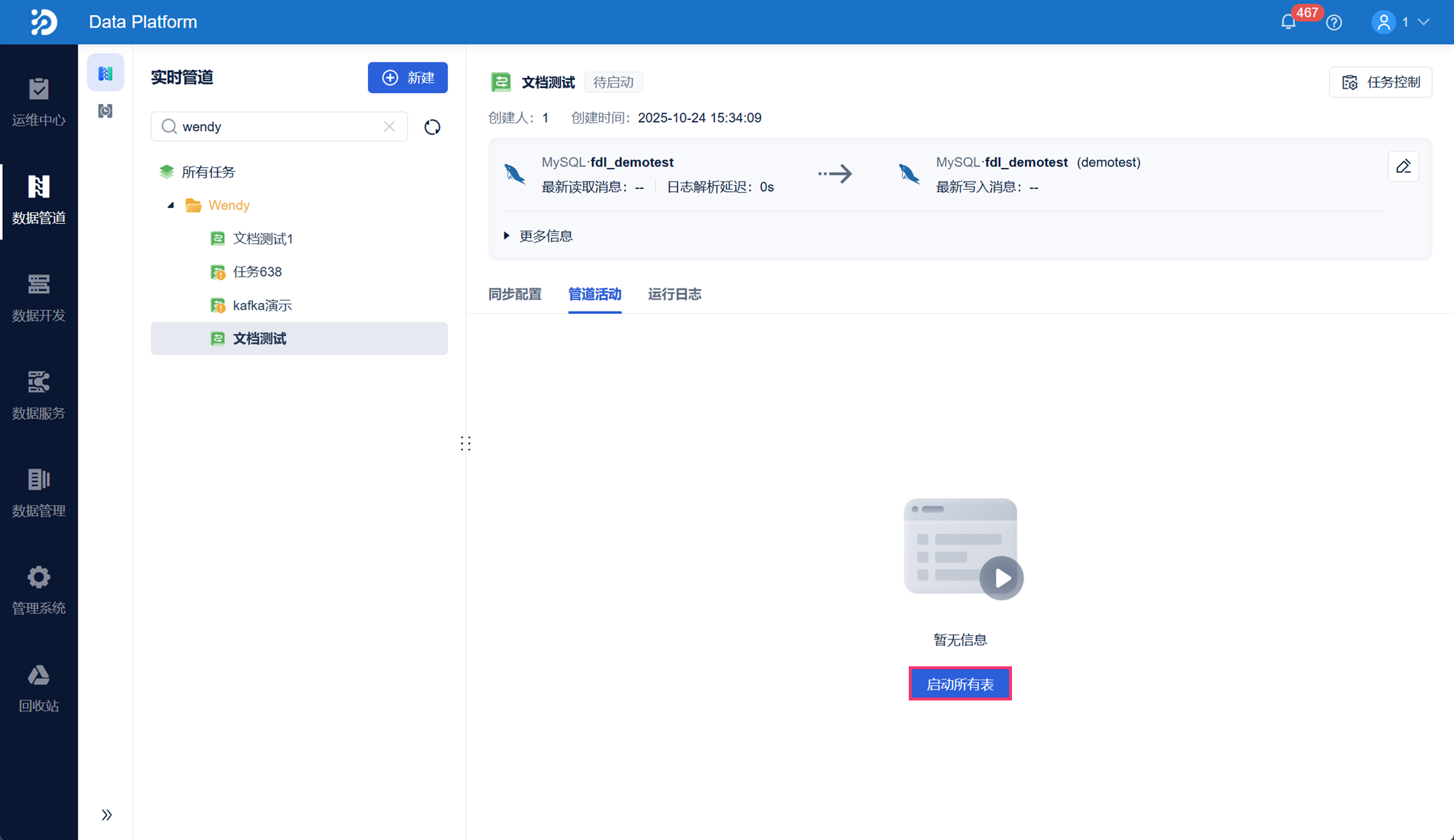The image size is (1454, 840).
Task: Click the panel resize drag handle
Action: coord(465,443)
